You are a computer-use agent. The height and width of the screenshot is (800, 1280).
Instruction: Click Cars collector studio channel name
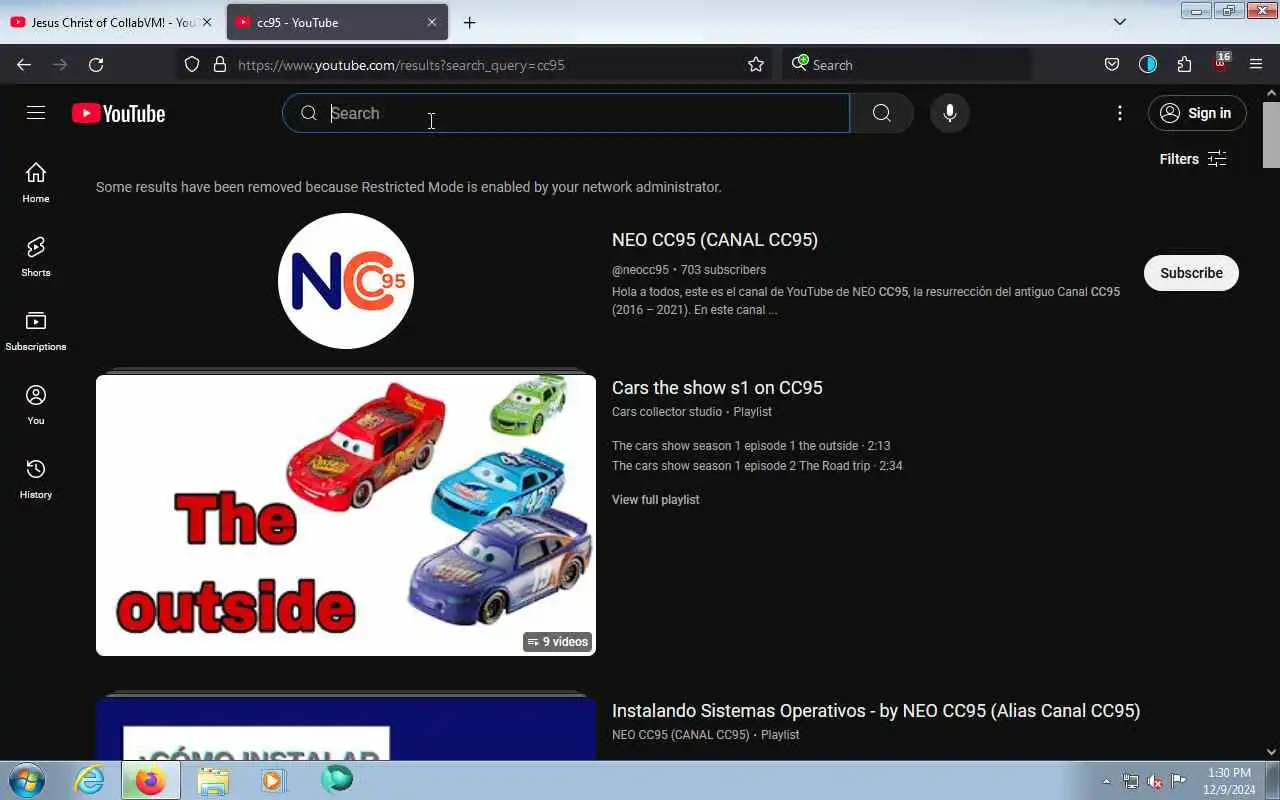tap(667, 412)
